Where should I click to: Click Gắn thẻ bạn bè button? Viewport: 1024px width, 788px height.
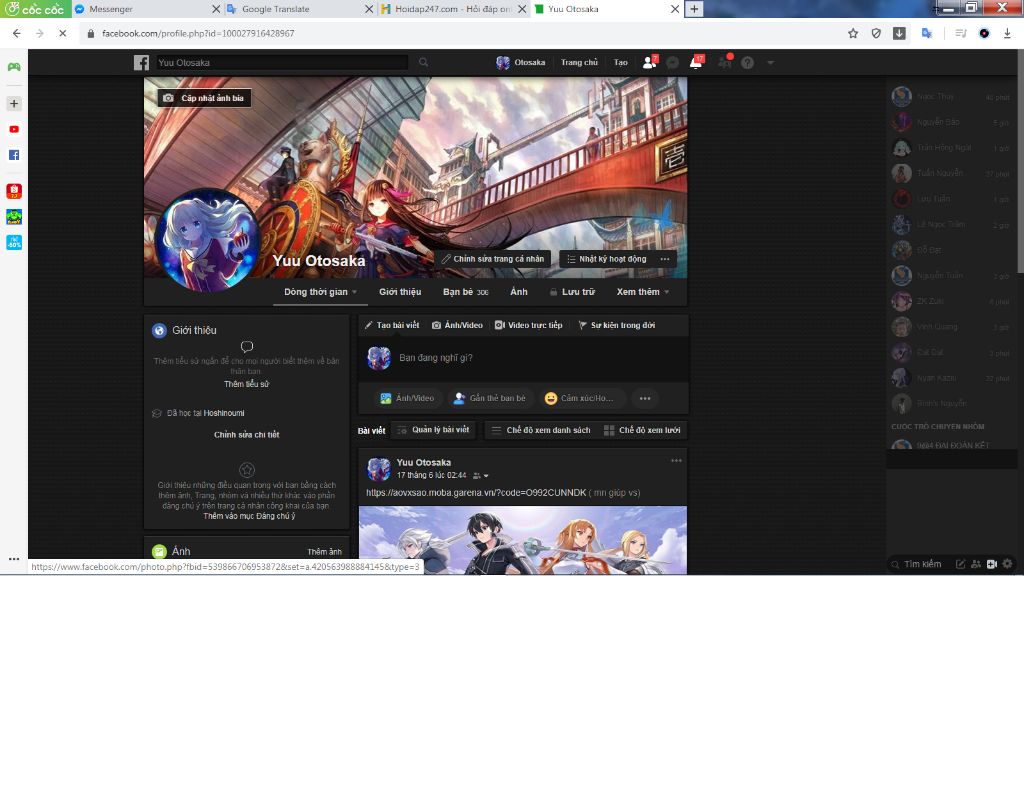(x=490, y=398)
